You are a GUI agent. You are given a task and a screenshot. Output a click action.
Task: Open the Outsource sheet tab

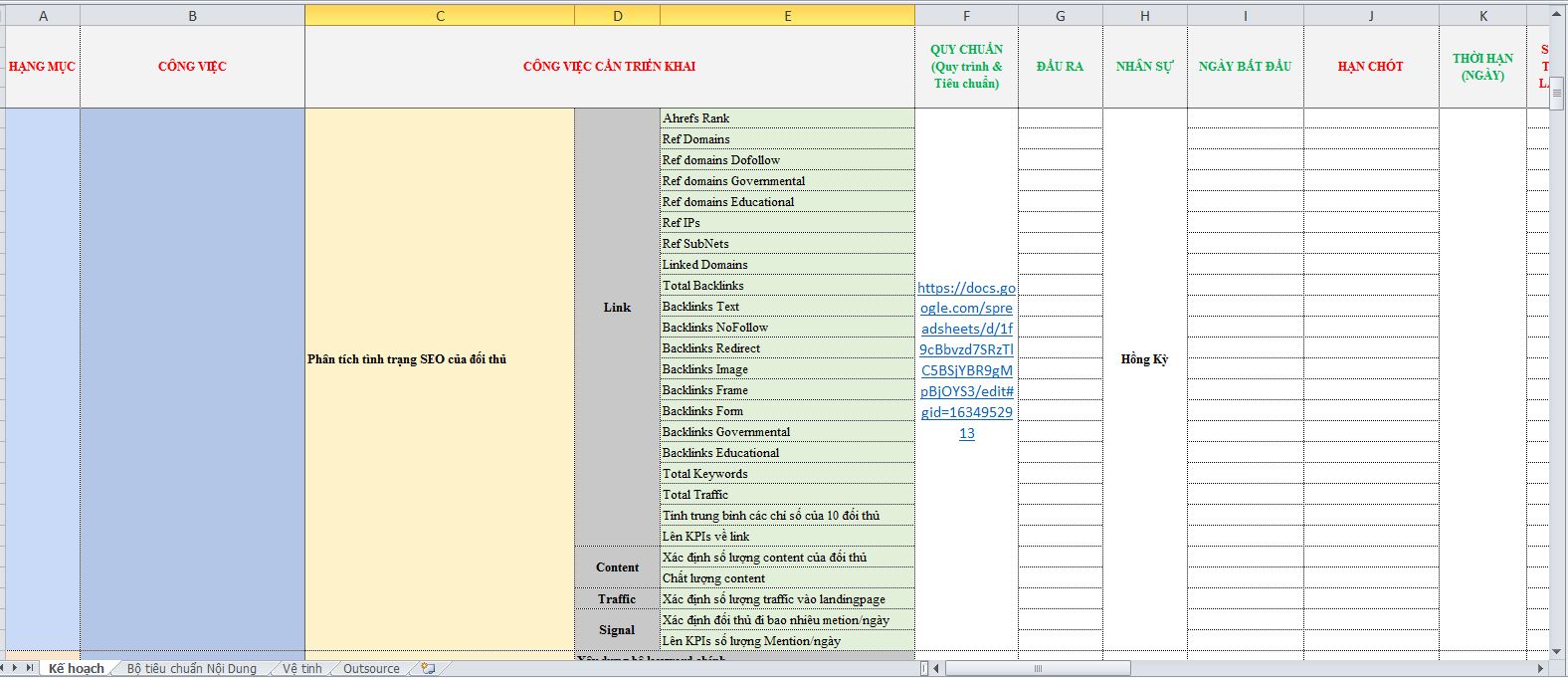pyautogui.click(x=371, y=669)
